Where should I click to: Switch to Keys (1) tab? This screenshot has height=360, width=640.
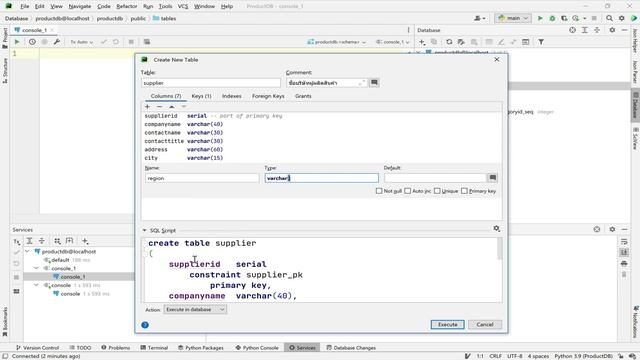201,96
